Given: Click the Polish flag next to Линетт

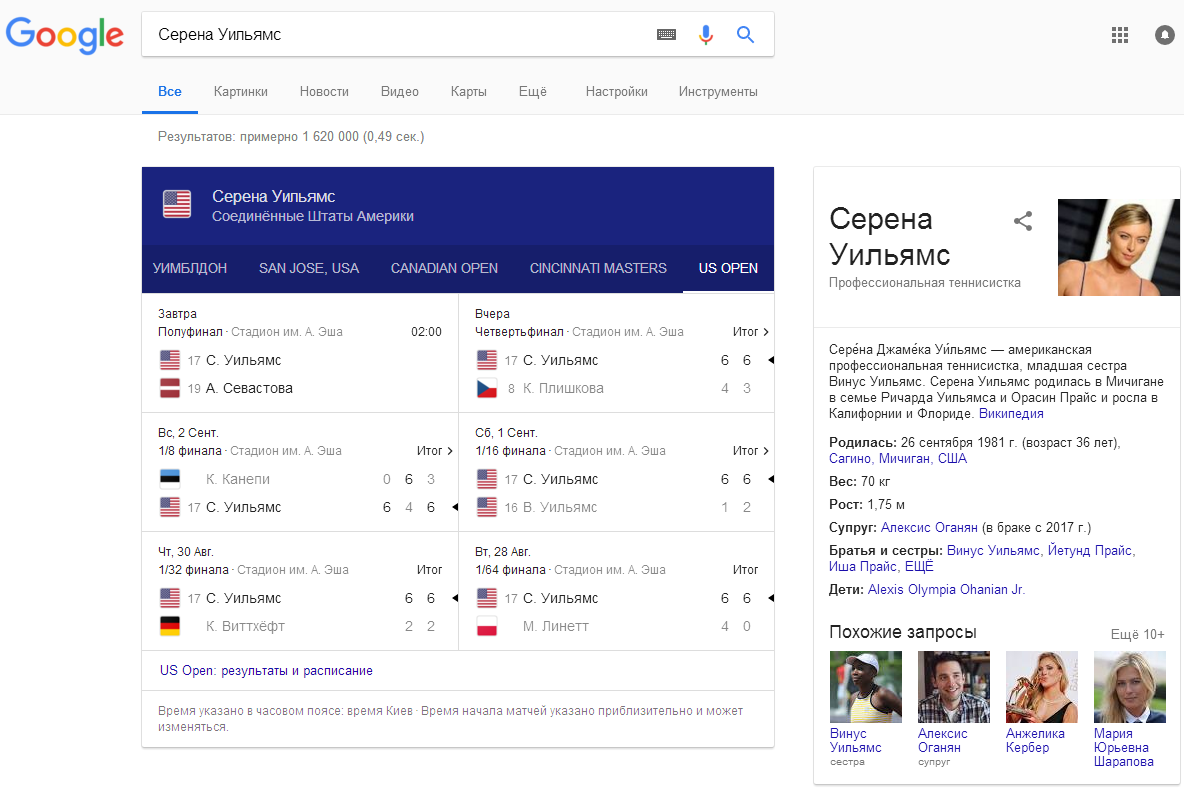Looking at the screenshot, I should coord(486,626).
